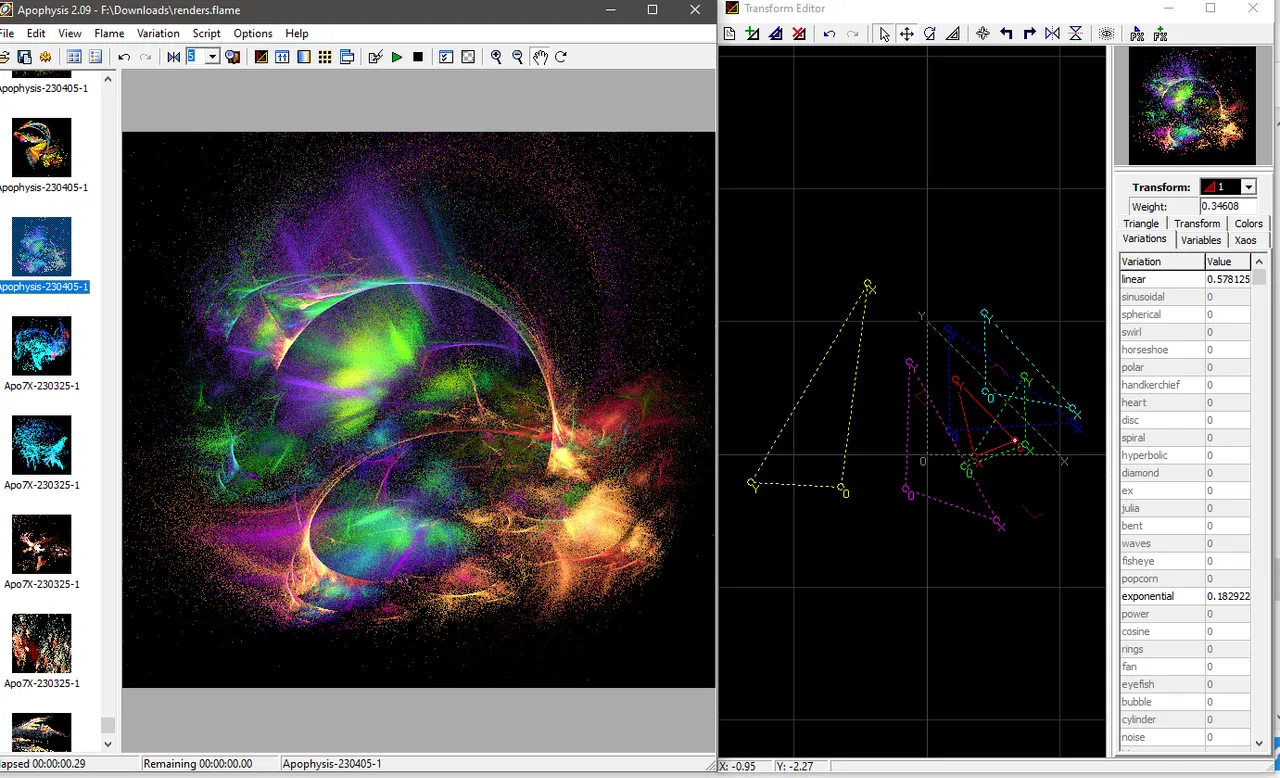Switch to the Triangle tab
The image size is (1280, 778).
point(1141,223)
